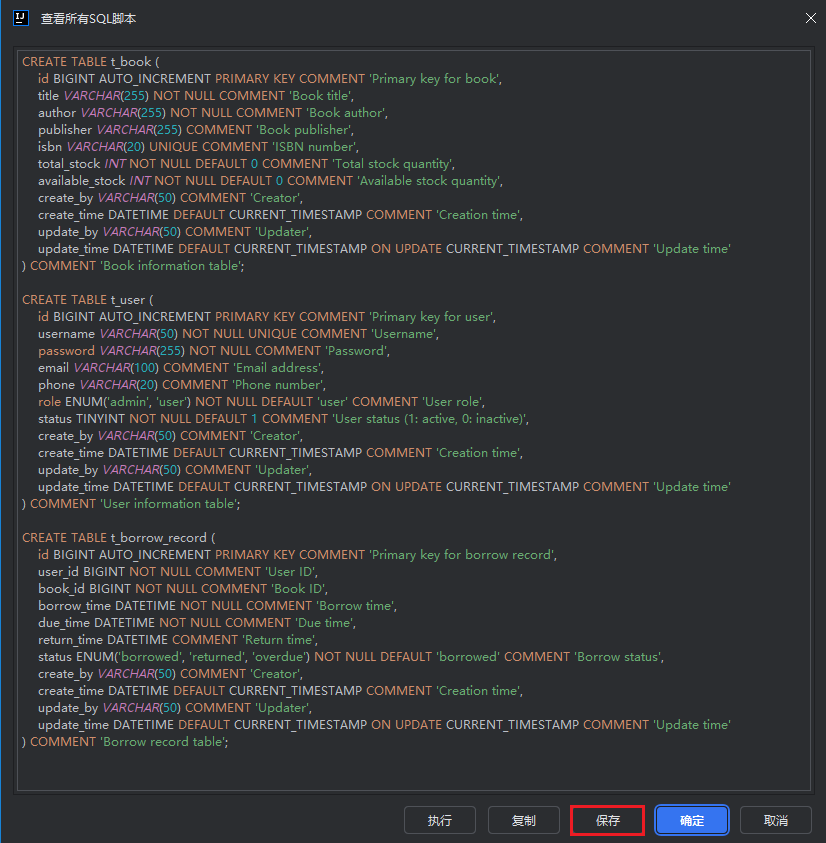Click the available_stock INT column line
826x843 pixels.
[x=269, y=181]
